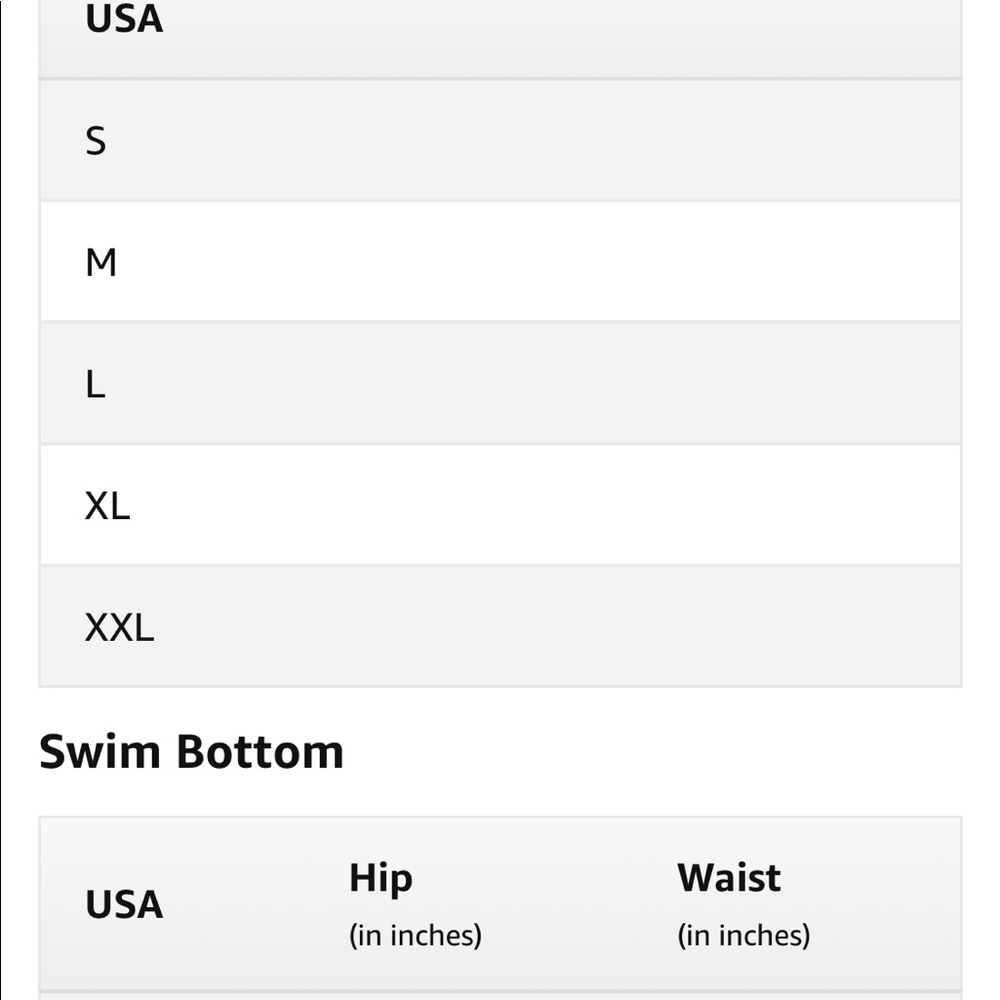Click the top table's header row
The image size is (1000, 1000).
tap(500, 39)
